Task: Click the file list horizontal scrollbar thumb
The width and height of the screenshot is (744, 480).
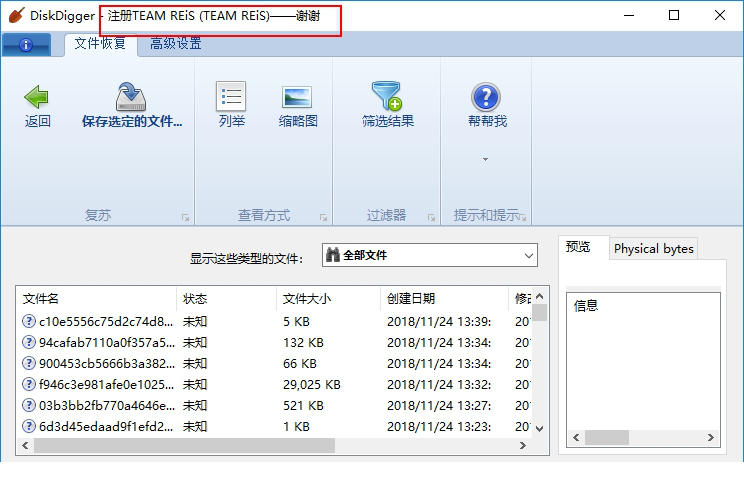Action: pos(184,445)
